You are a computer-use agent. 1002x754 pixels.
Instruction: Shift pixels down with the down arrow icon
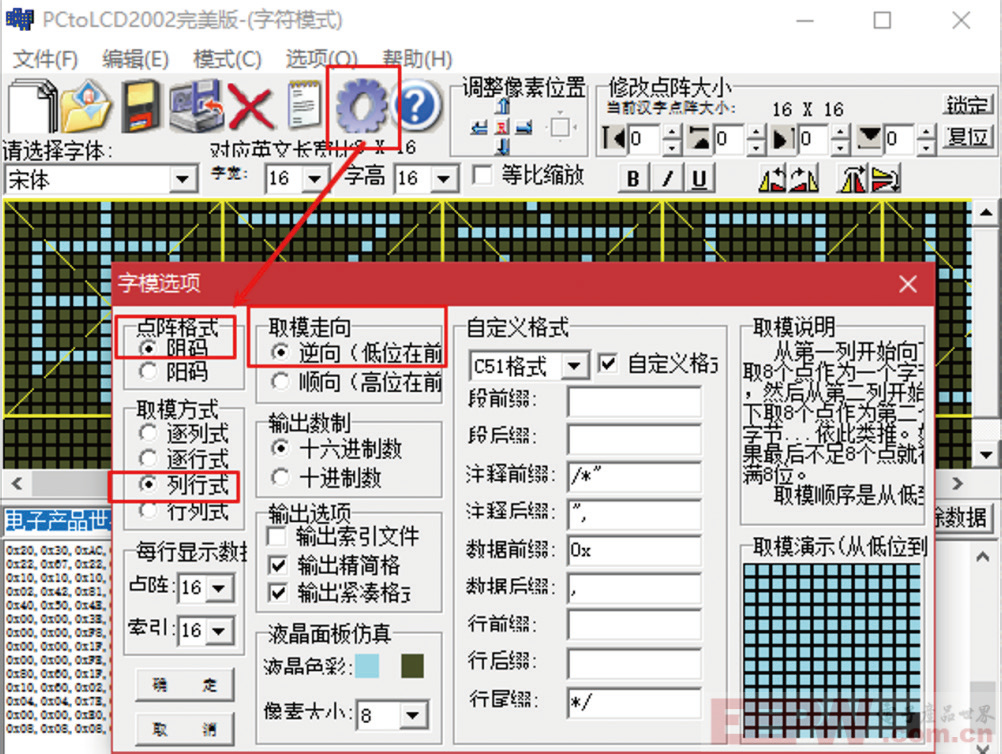(503, 147)
